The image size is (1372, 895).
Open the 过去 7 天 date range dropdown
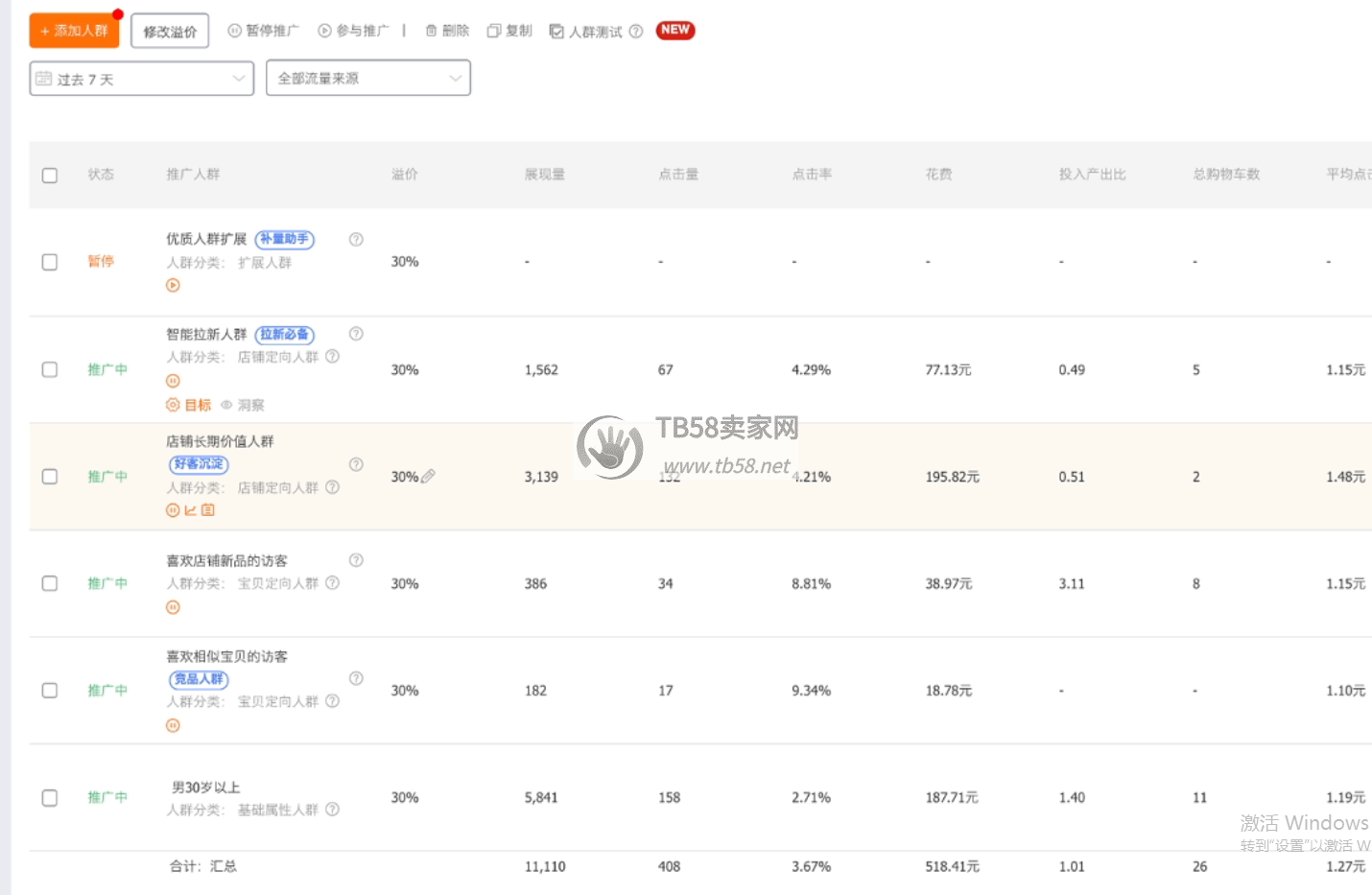tap(141, 79)
